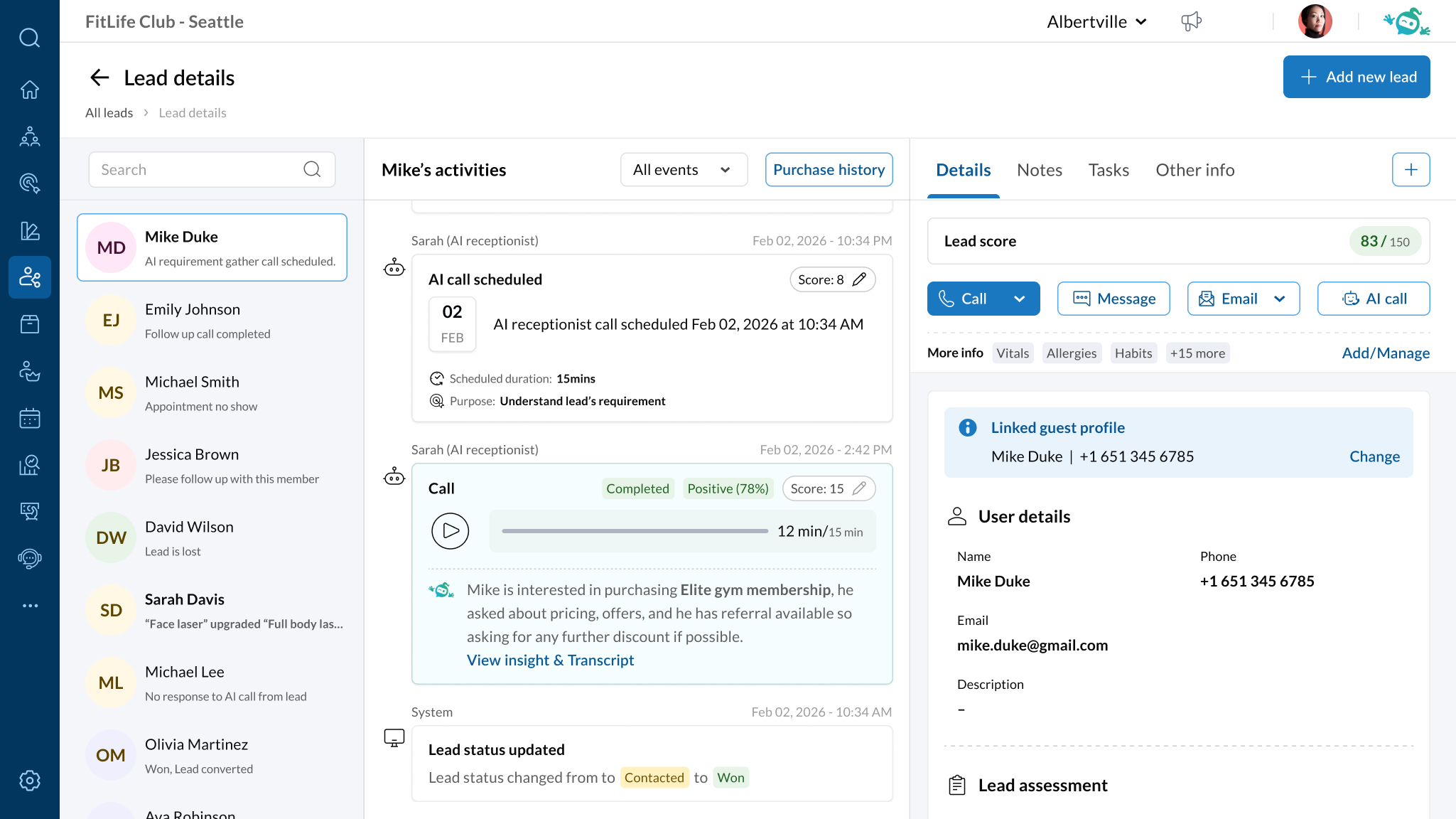Open the Albertville location dropdown
Image resolution: width=1456 pixels, height=819 pixels.
click(1096, 22)
